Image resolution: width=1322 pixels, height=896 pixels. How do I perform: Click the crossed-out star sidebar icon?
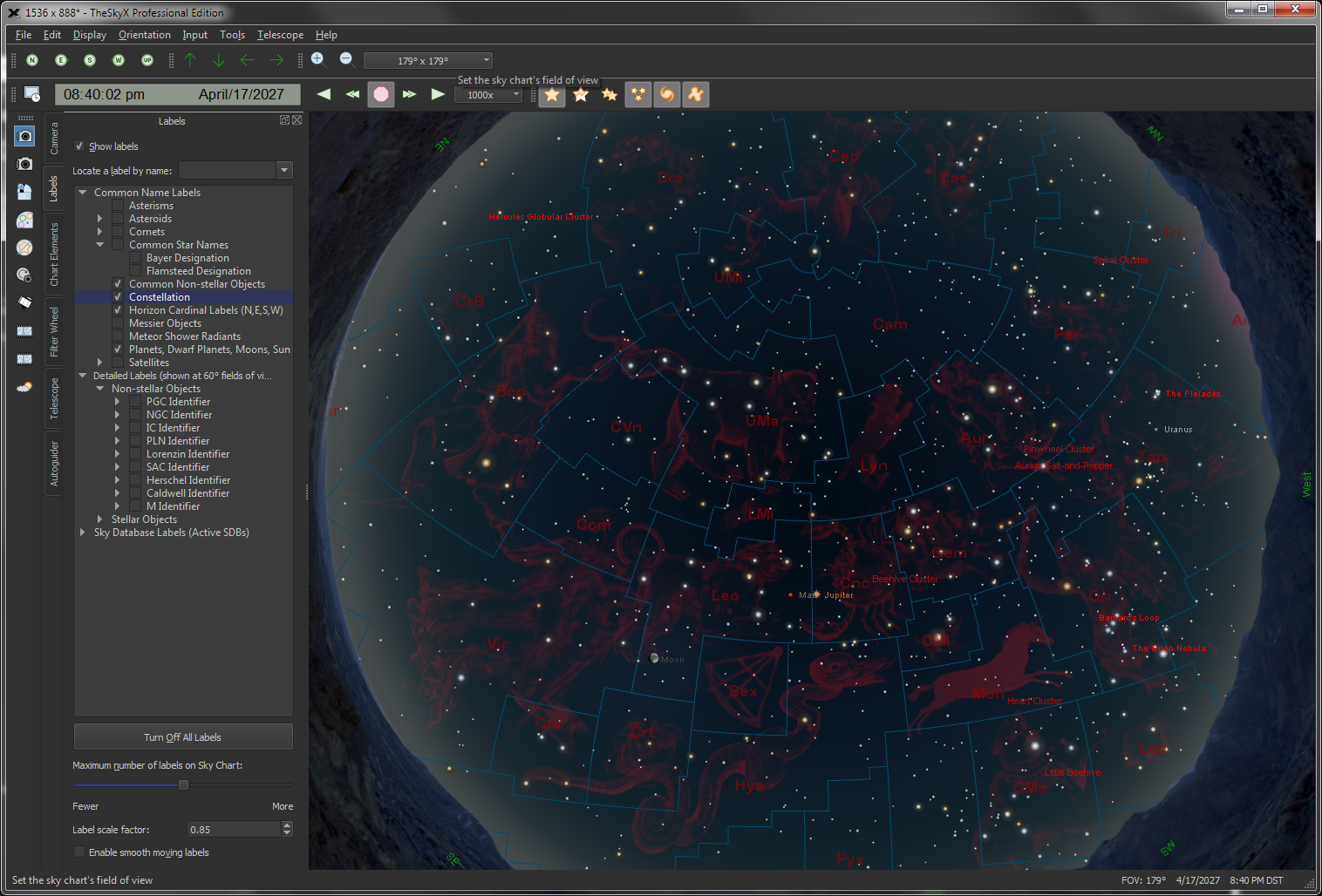[x=24, y=248]
